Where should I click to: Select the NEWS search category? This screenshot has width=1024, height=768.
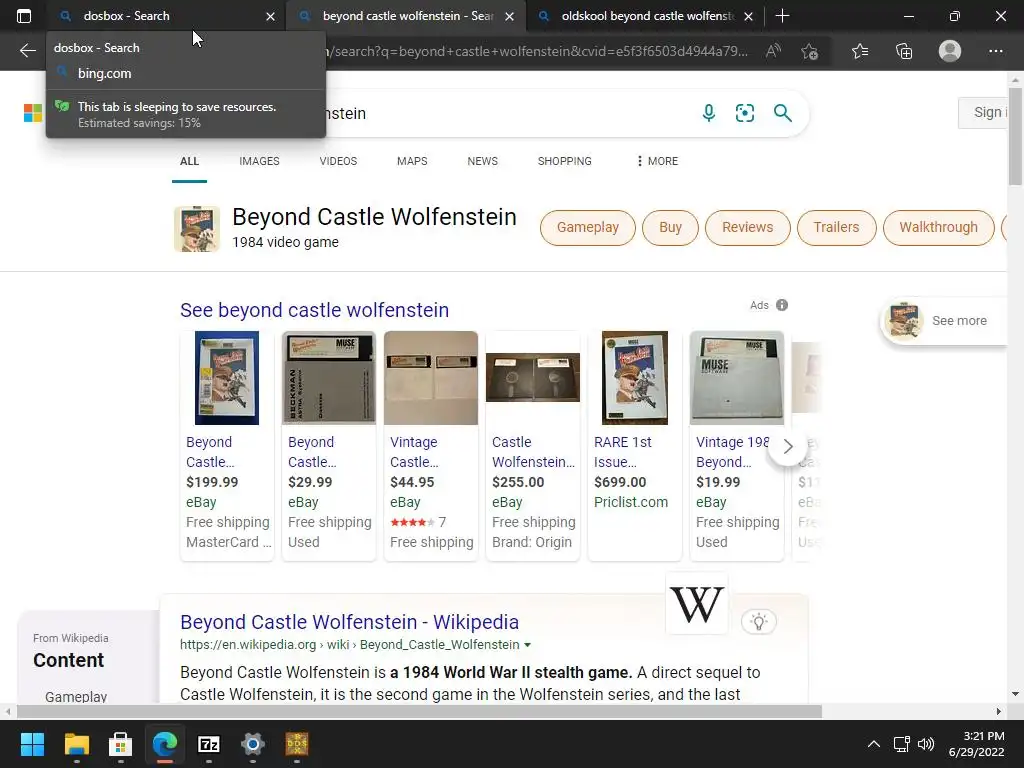coord(483,161)
